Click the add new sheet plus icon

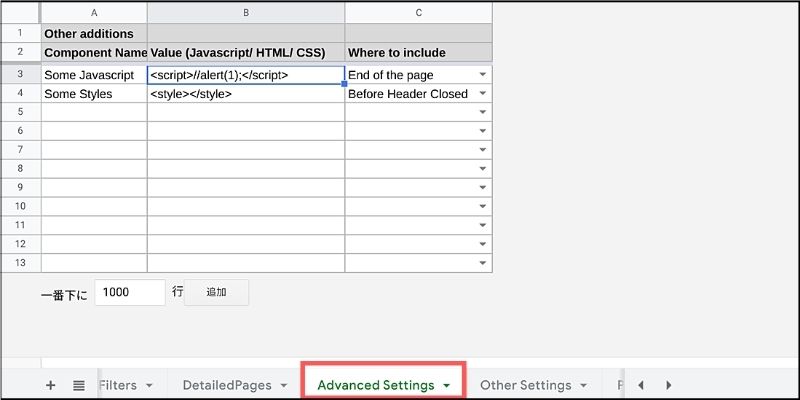pyautogui.click(x=51, y=385)
